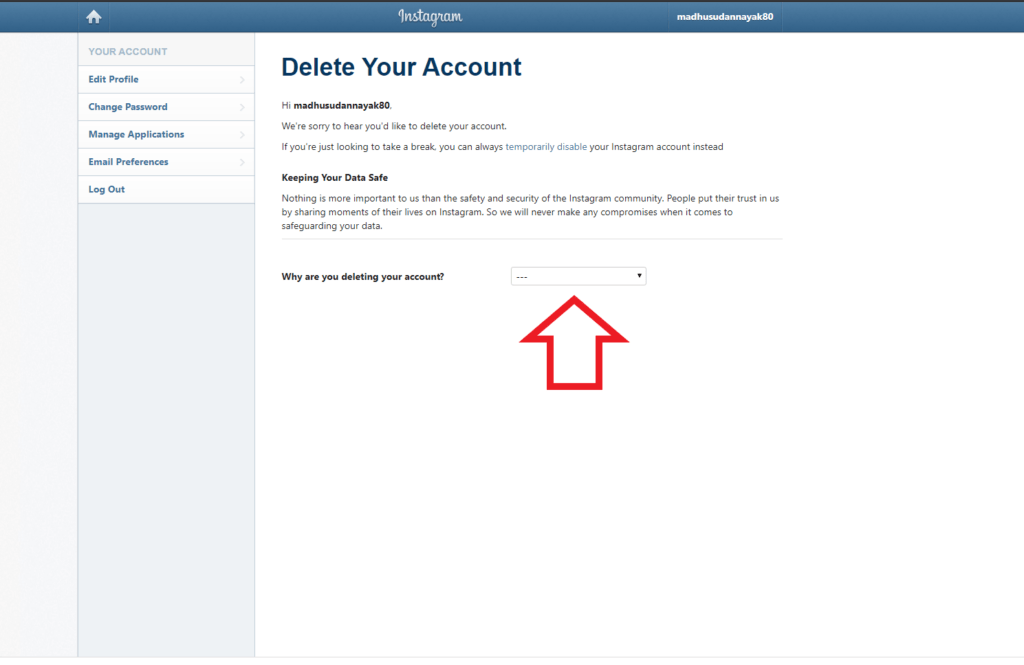Open Email Preferences in the sidebar
Screen dimensions: 1024x665
click(x=167, y=161)
